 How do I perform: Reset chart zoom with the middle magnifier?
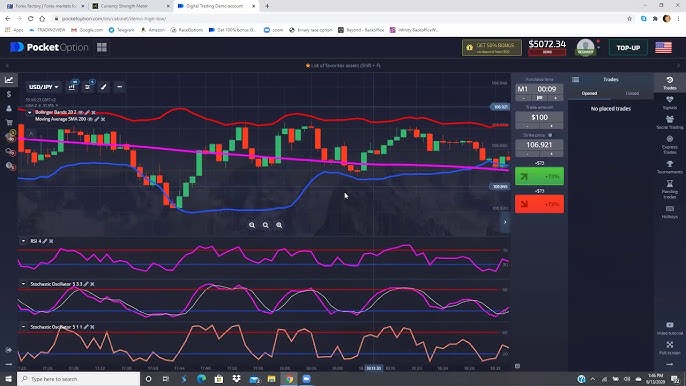pos(266,225)
